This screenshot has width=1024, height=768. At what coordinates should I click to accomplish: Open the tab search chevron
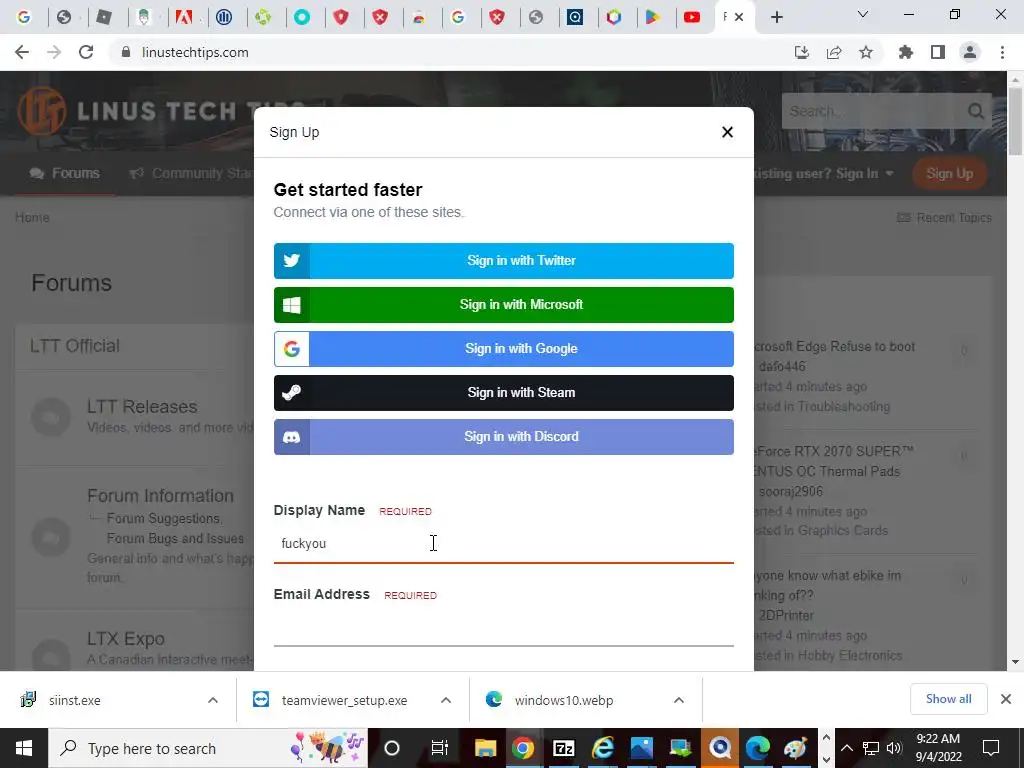863,14
